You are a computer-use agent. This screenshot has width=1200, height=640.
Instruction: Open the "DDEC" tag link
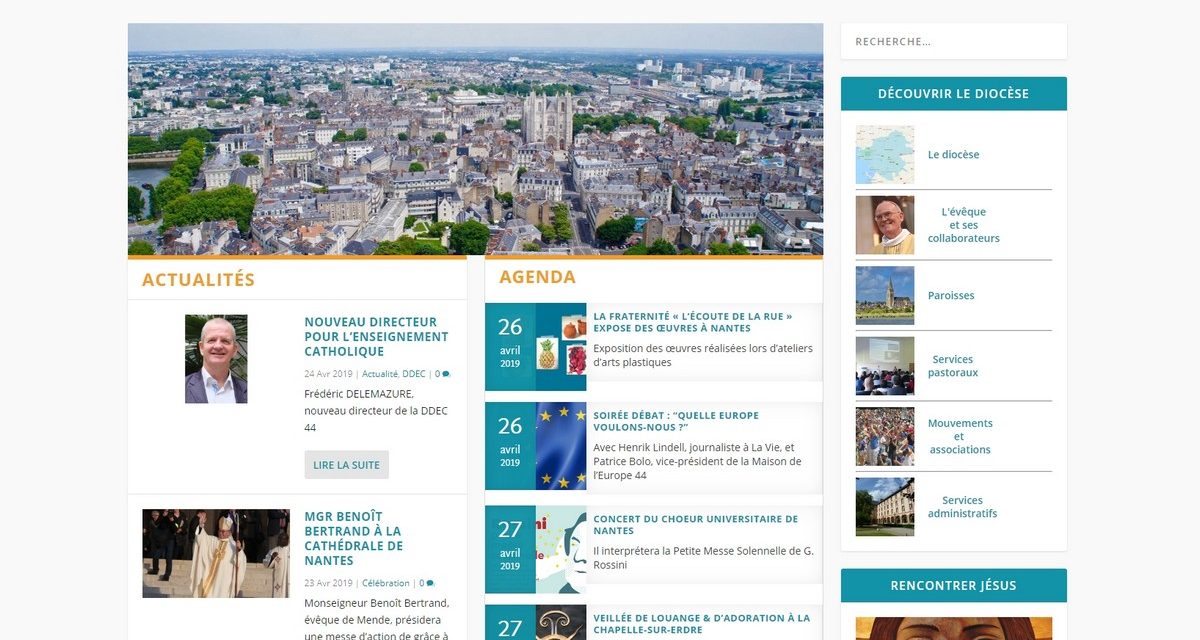click(412, 373)
